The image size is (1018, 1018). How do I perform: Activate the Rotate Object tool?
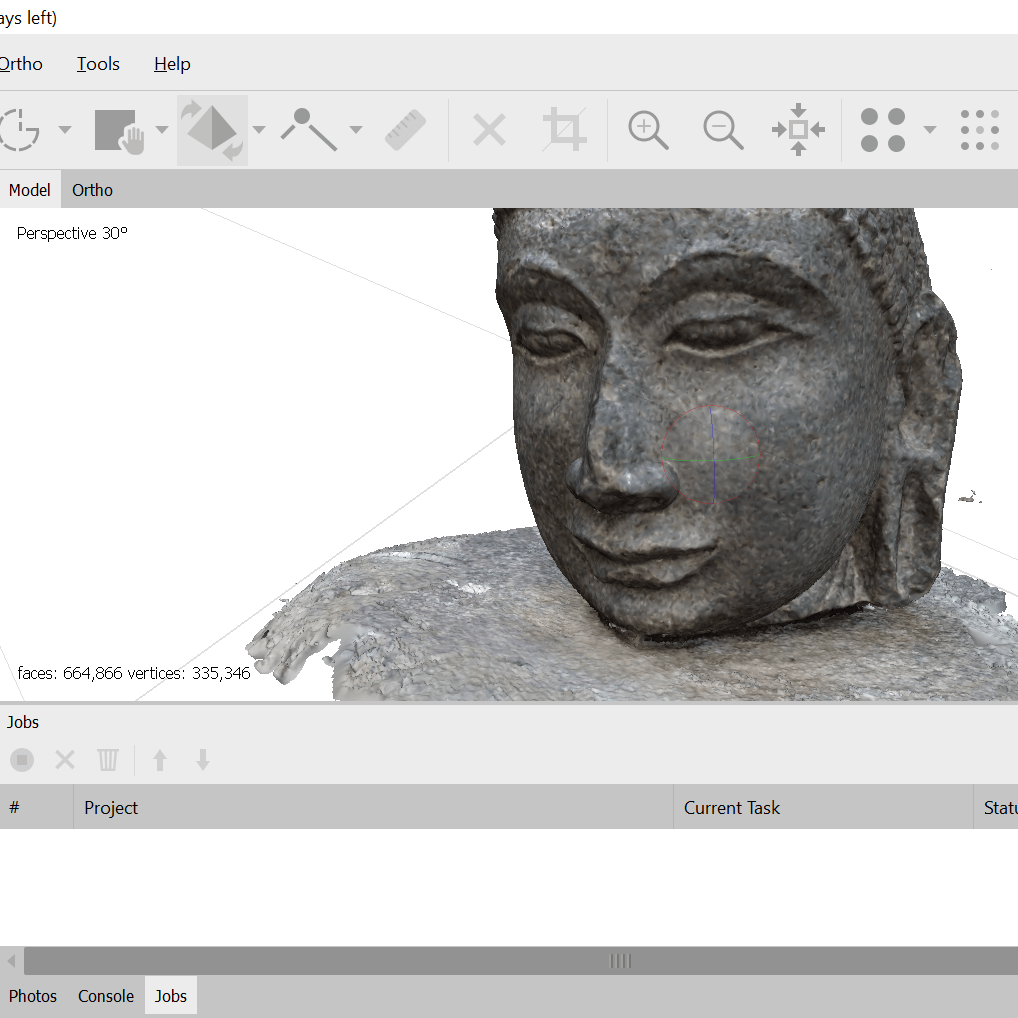click(212, 130)
